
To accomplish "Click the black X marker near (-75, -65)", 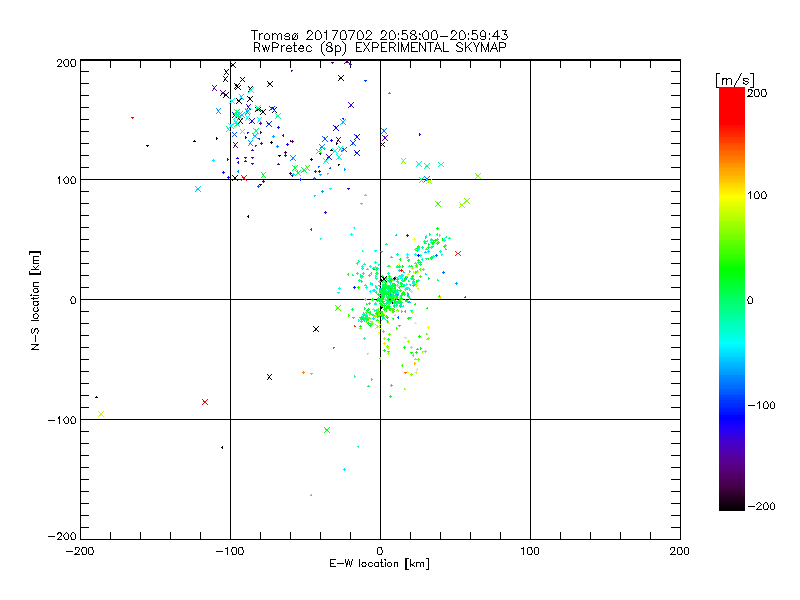I will coord(269,377).
